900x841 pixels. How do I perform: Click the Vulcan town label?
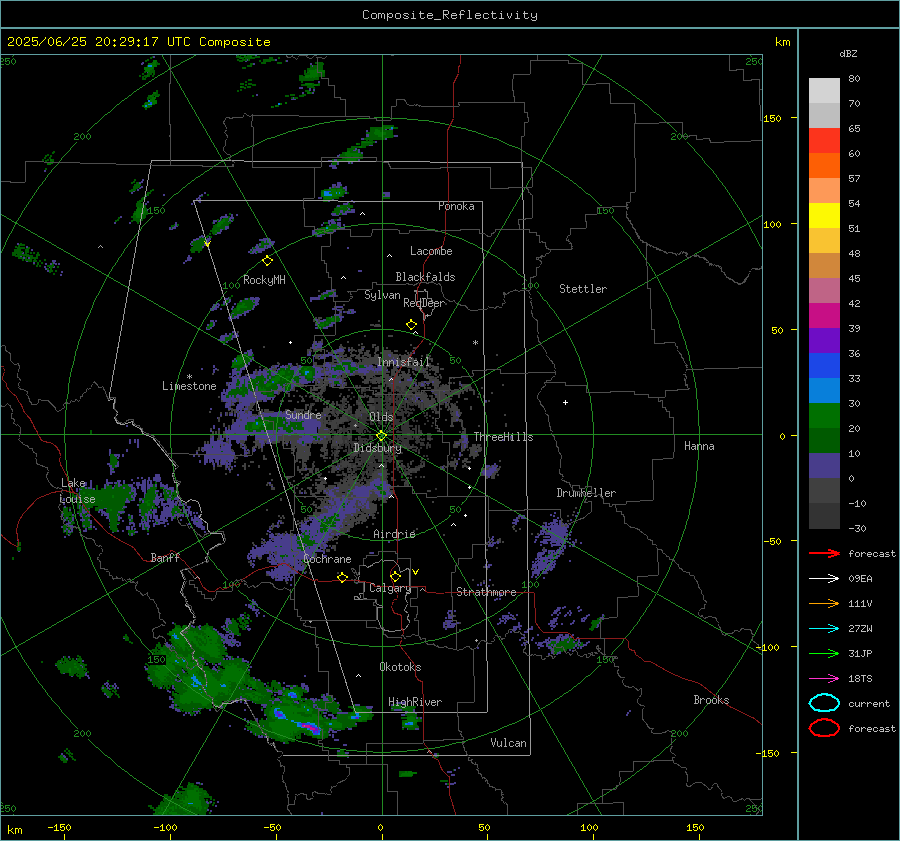(x=508, y=743)
